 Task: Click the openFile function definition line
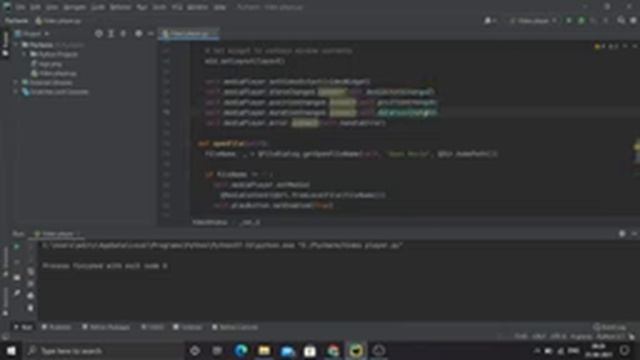(233, 144)
